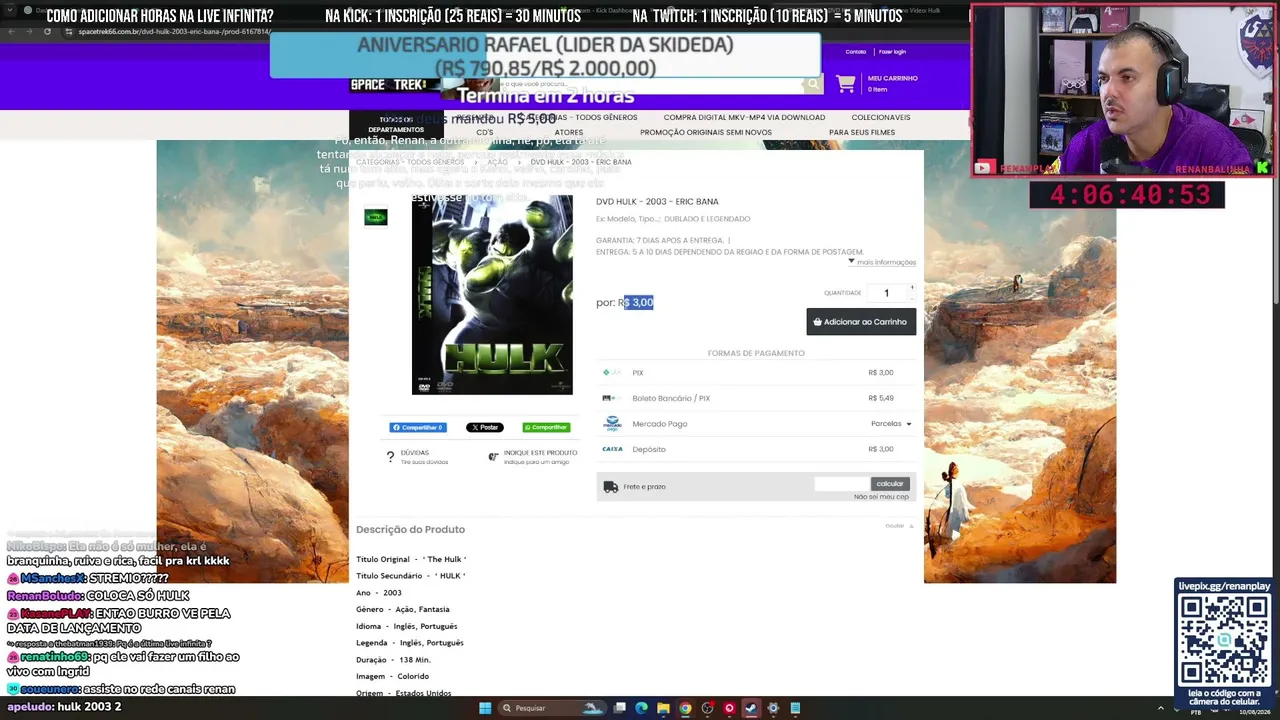Click the 'Gênero - Ação, Fantasia' line

tap(403, 609)
